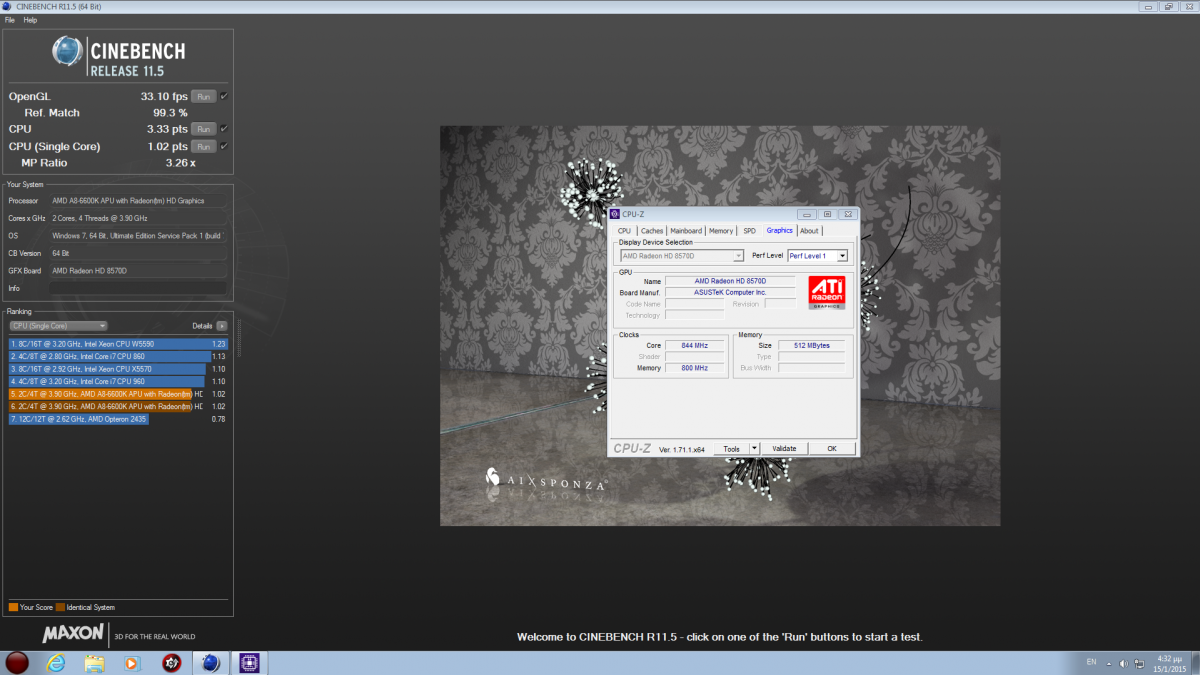Click the ATI Radeon Graphics logo in CPU-Z
Image resolution: width=1200 pixels, height=675 pixels.
pos(826,292)
